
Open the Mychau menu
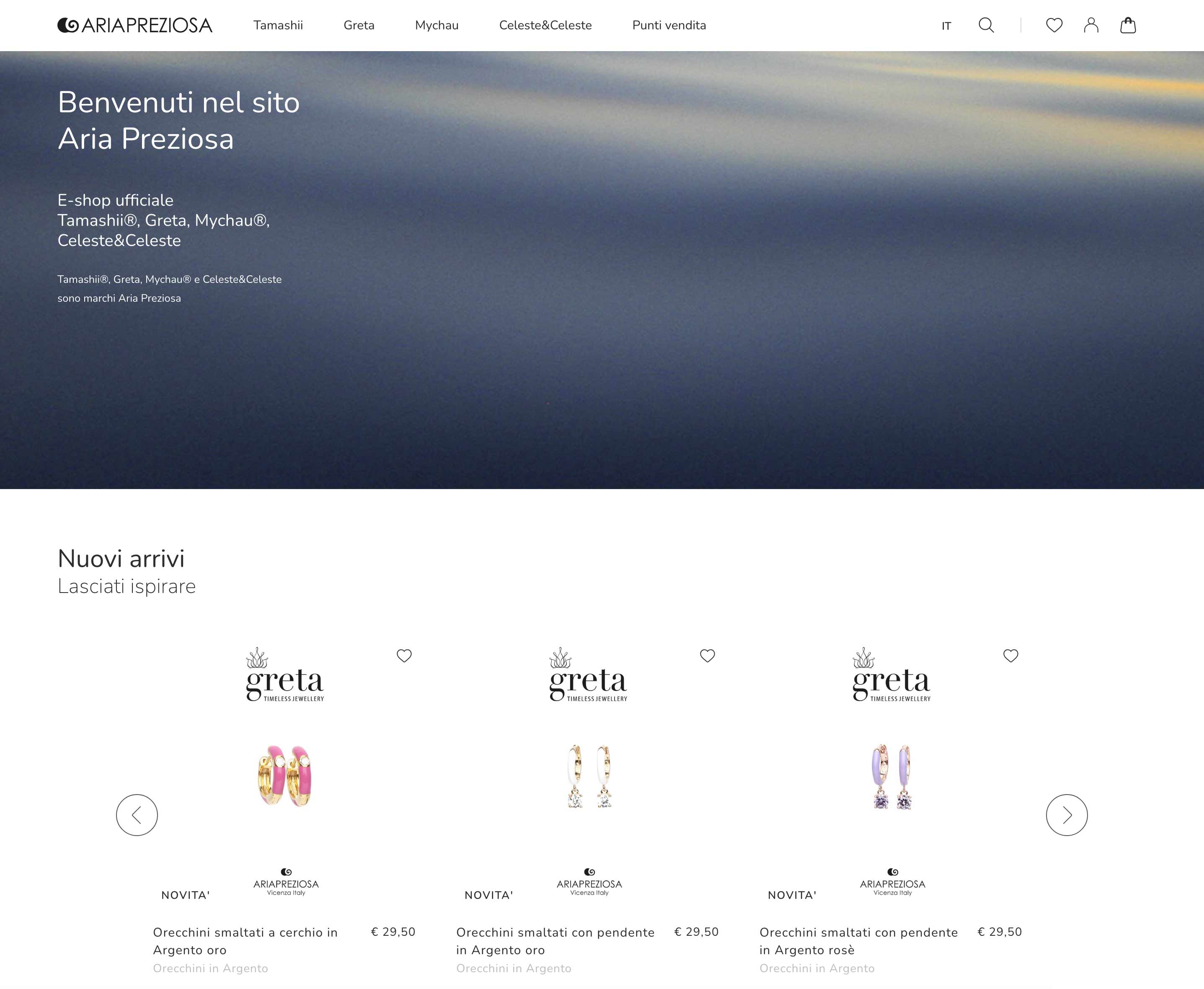point(437,26)
